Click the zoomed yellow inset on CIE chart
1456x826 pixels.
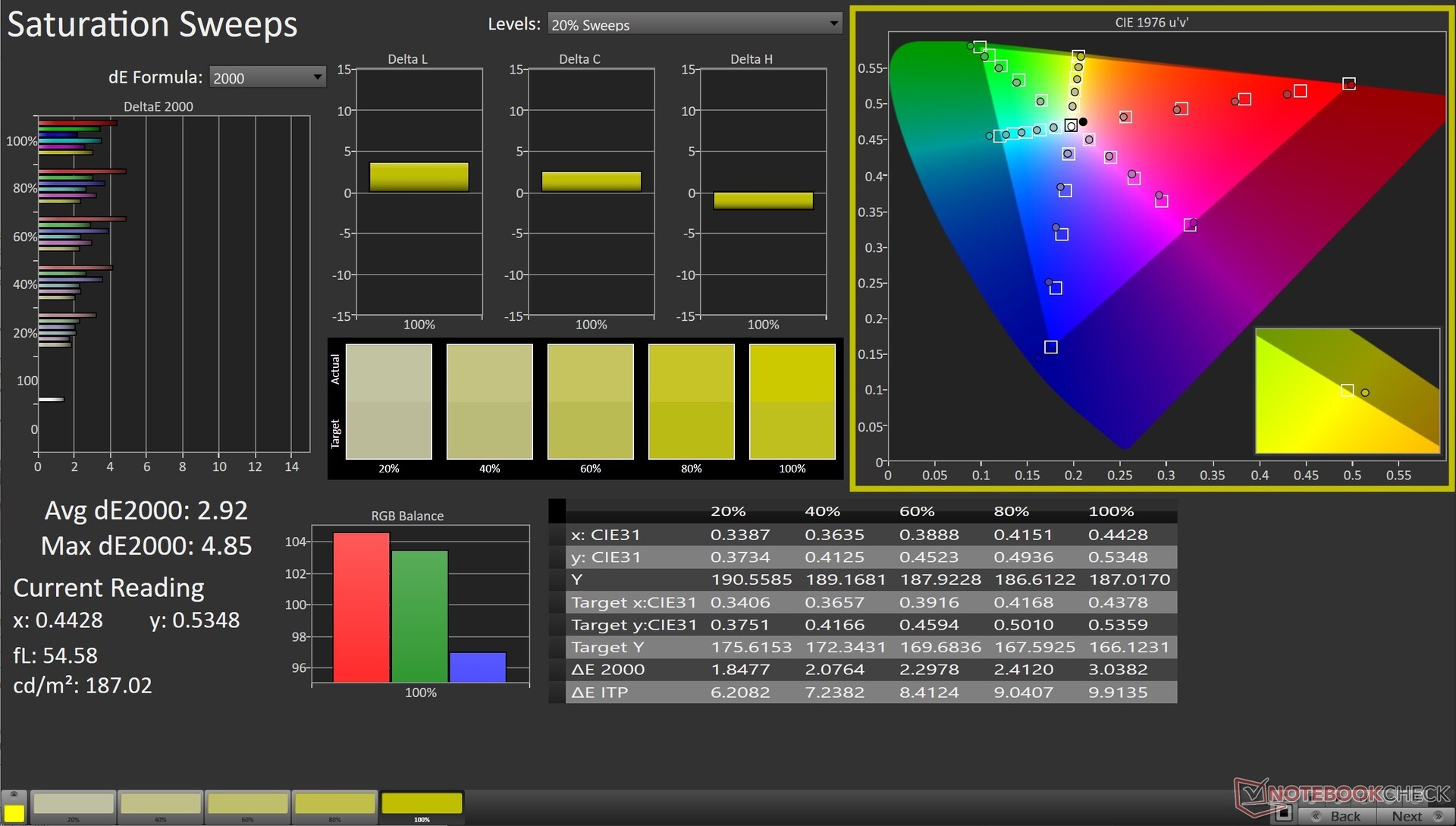[1347, 391]
